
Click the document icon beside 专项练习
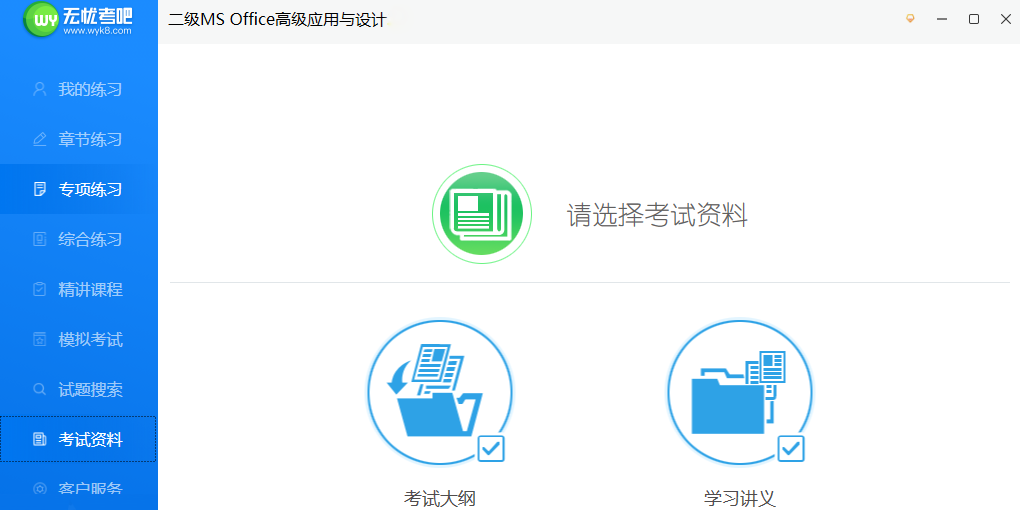point(40,189)
